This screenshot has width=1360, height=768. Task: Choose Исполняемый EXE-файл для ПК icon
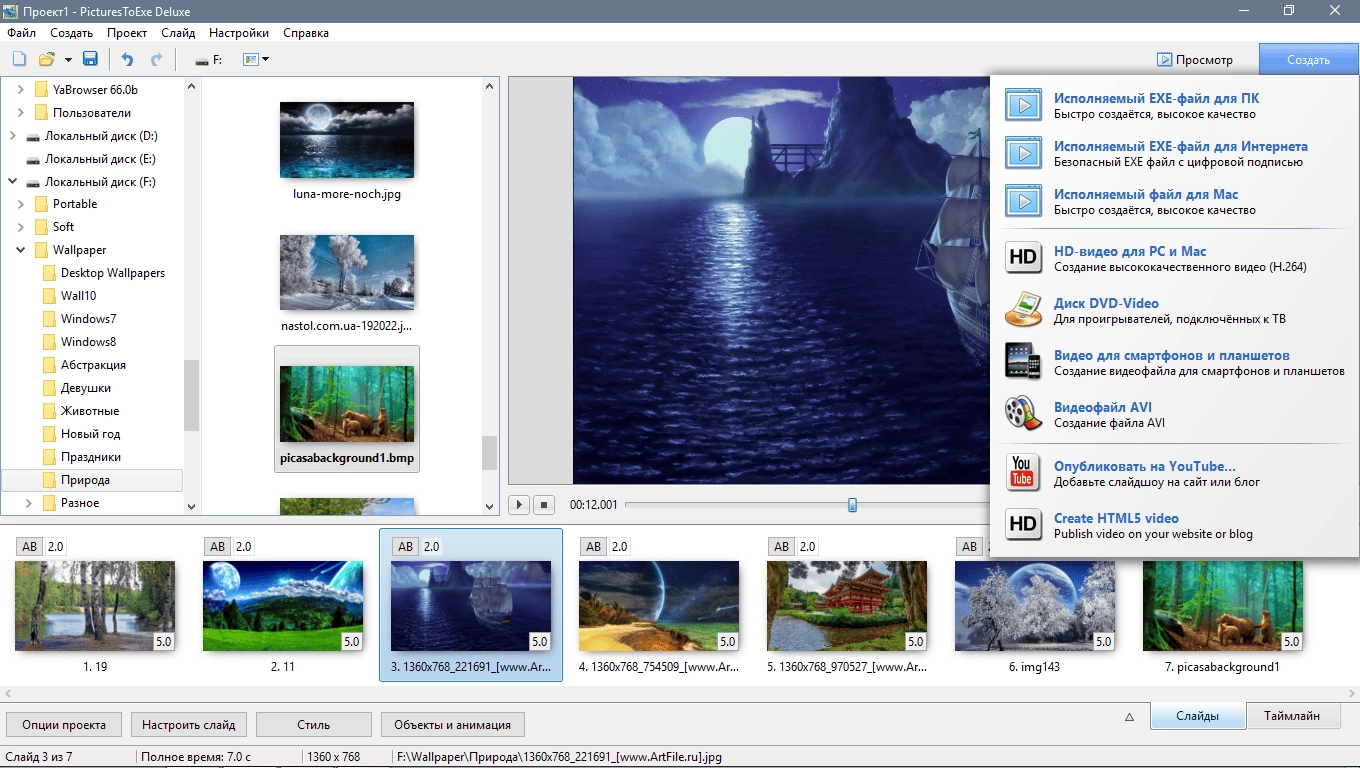click(x=1023, y=105)
